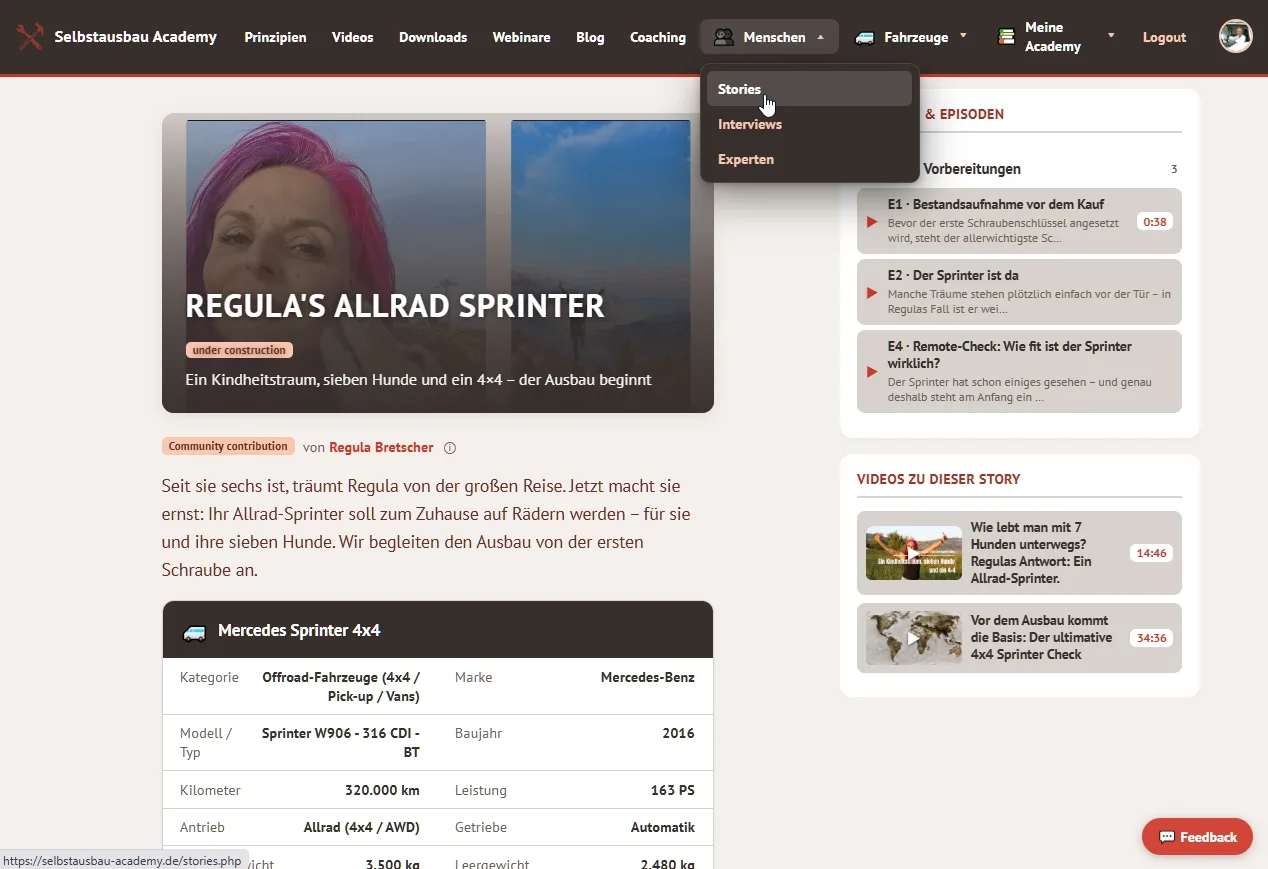Viewport: 1268px width, 869px height.
Task: Open video title 'Vor dem Ausbau kommt die Basis'
Action: click(1043, 637)
